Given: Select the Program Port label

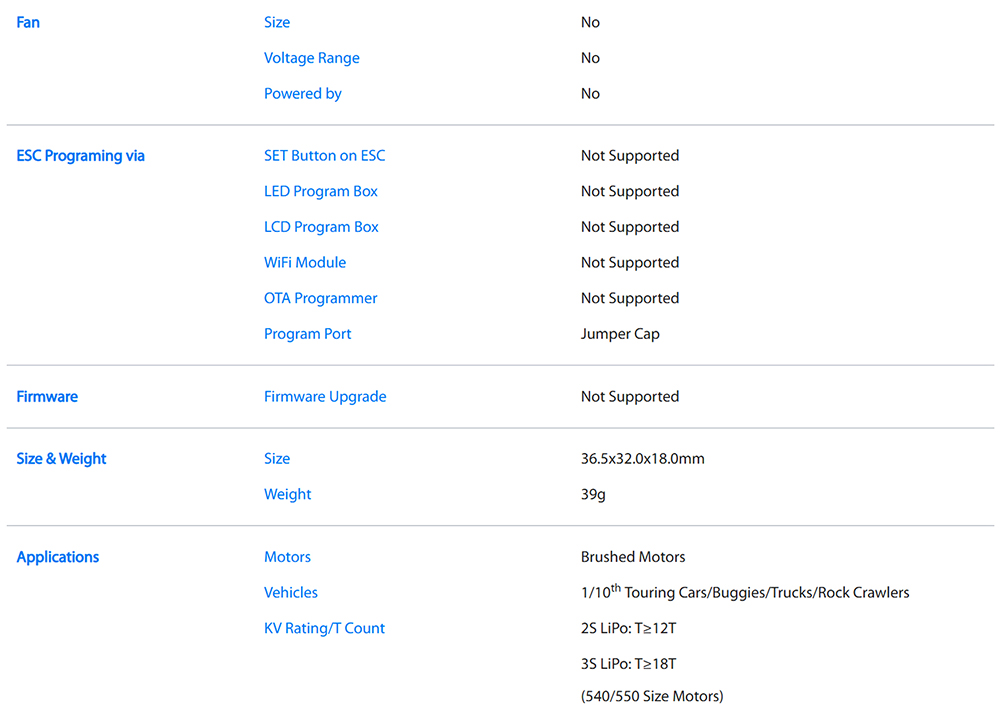Looking at the screenshot, I should pyautogui.click(x=307, y=334).
